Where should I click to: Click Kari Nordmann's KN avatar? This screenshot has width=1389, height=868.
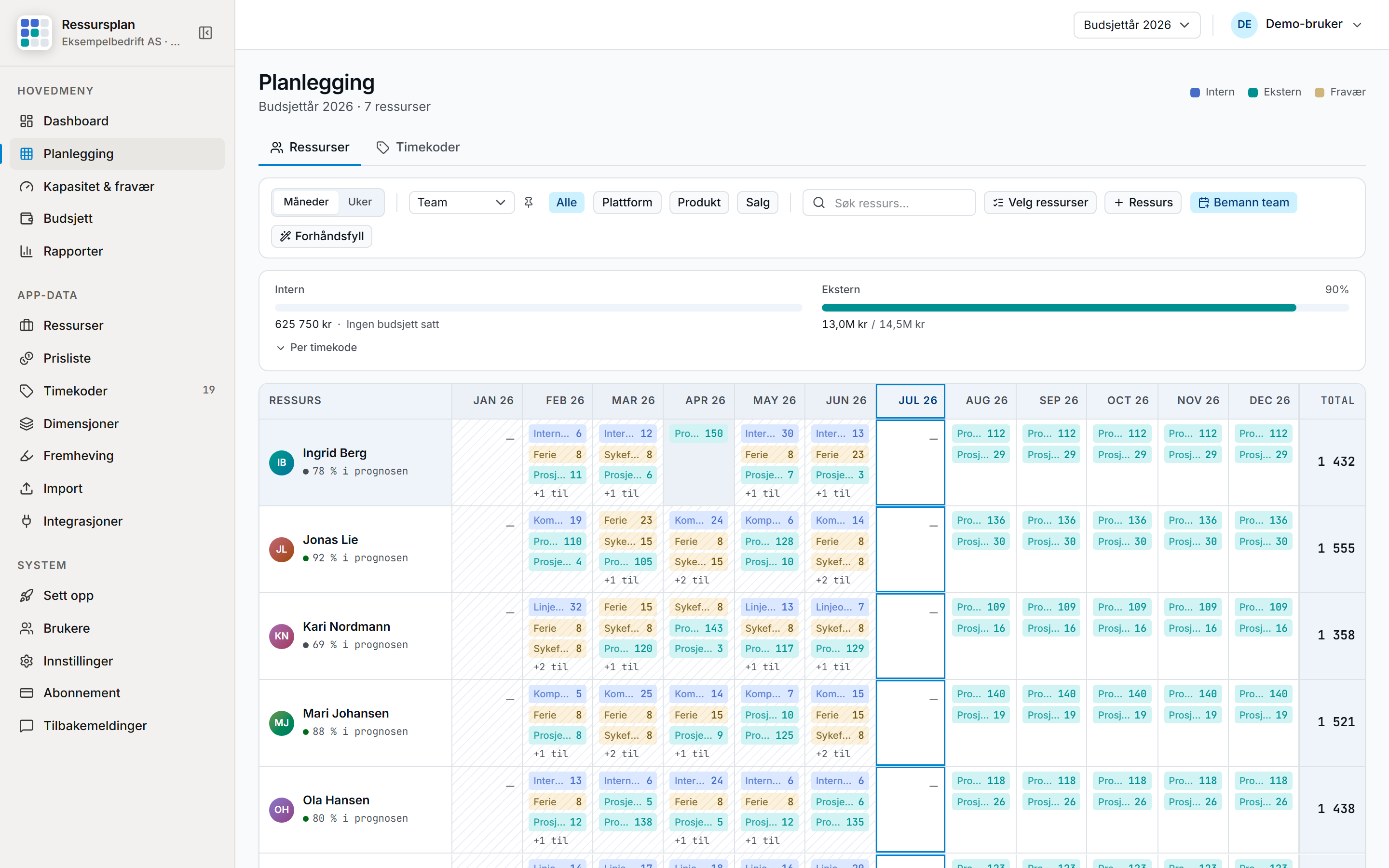pyautogui.click(x=281, y=636)
